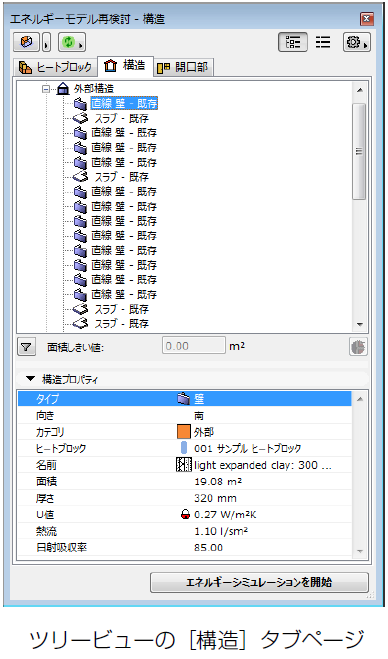388x659 pixels.
Task: Select the タイプ property row
Action: click(x=184, y=399)
